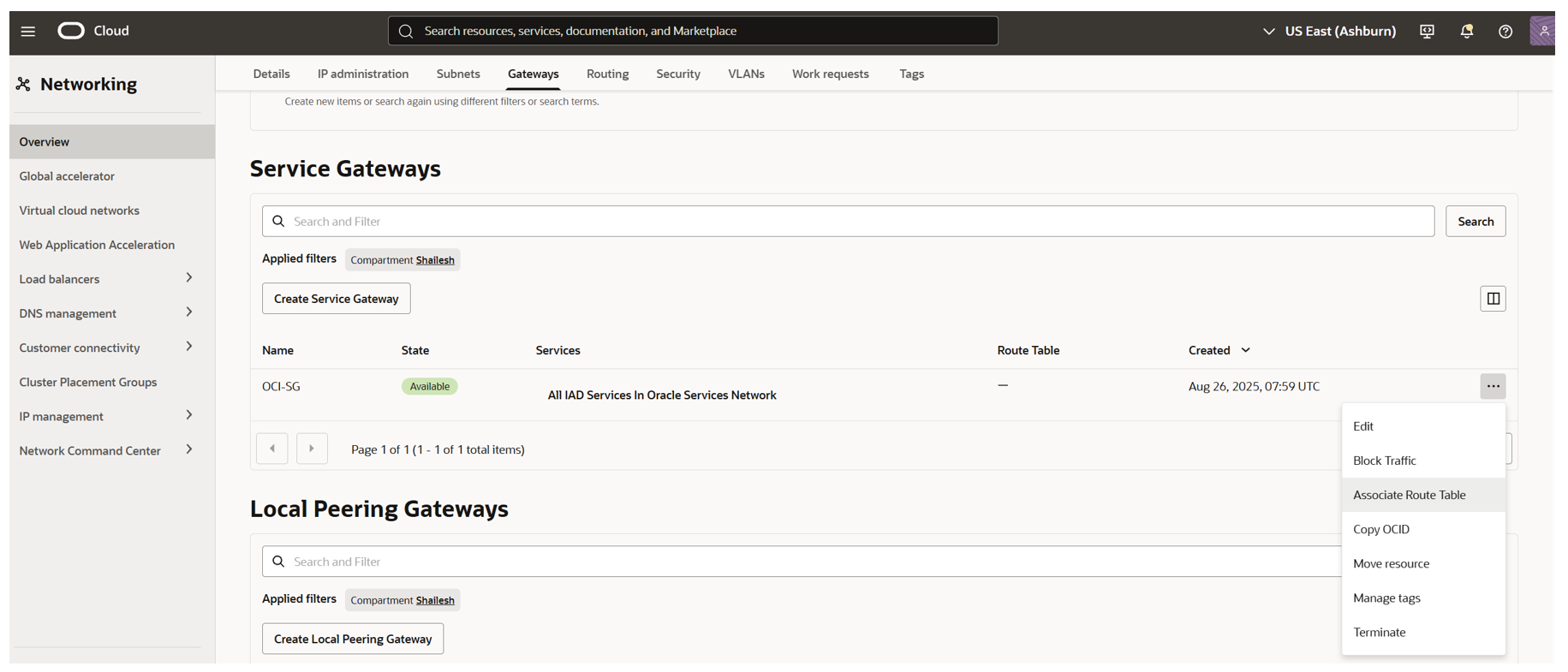
Task: Open the Cloud Shell developer tools icon
Action: 1427,32
